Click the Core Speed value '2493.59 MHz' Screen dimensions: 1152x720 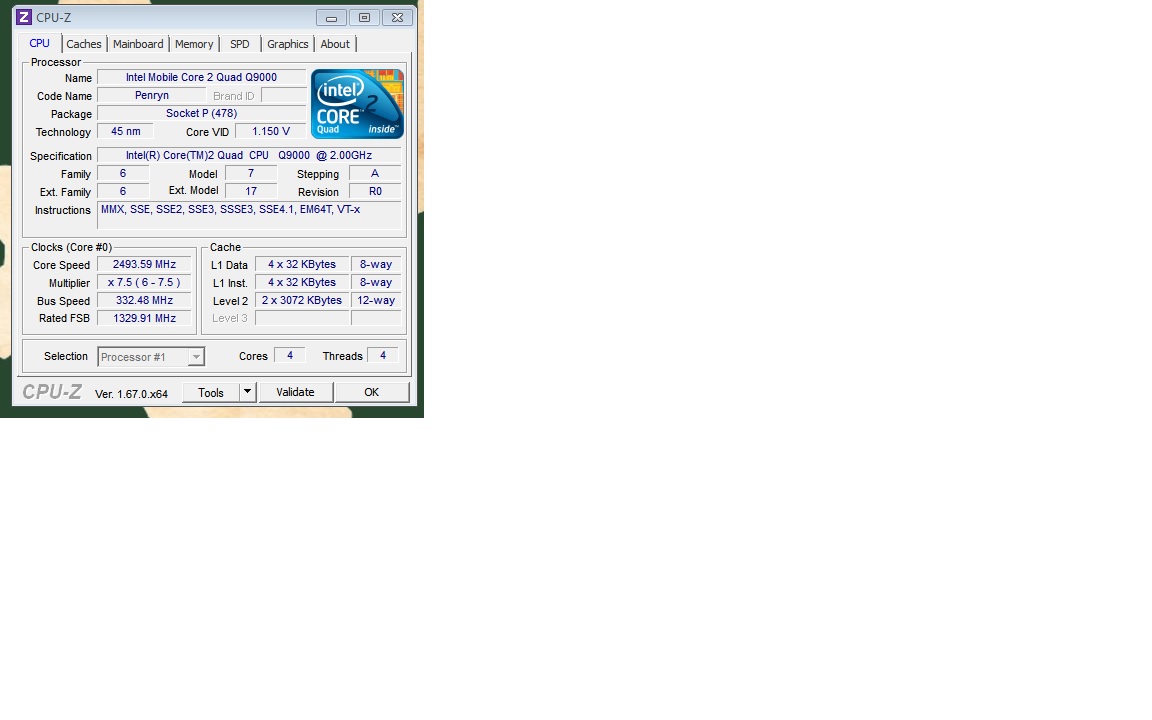(x=144, y=264)
